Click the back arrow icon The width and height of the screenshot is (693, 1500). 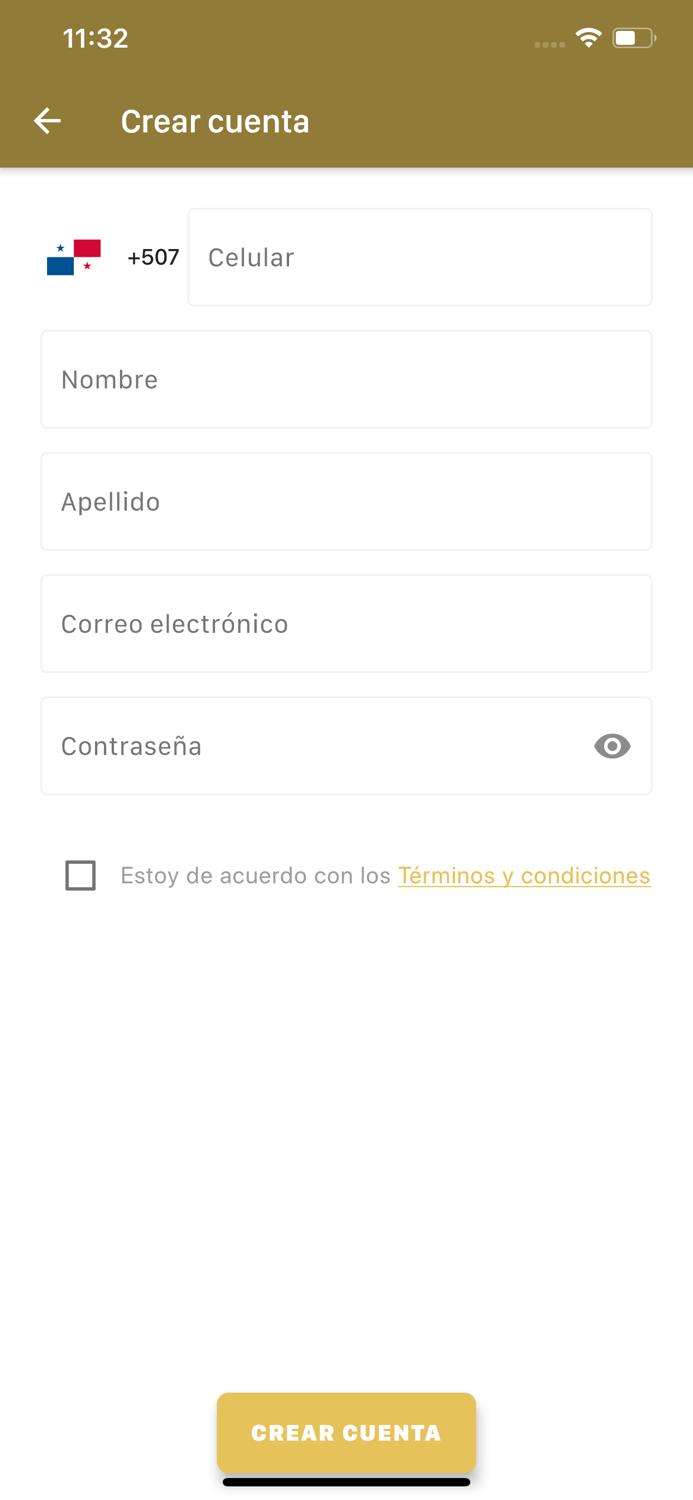(x=46, y=120)
